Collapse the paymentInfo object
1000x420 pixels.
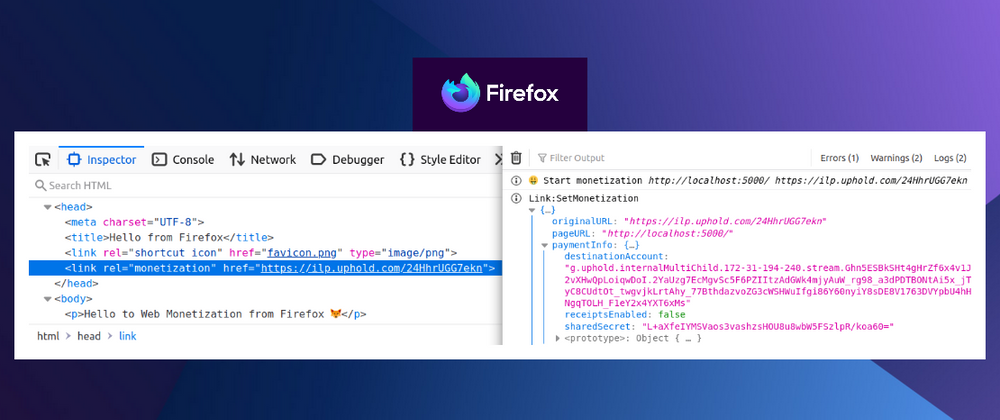[x=544, y=245]
